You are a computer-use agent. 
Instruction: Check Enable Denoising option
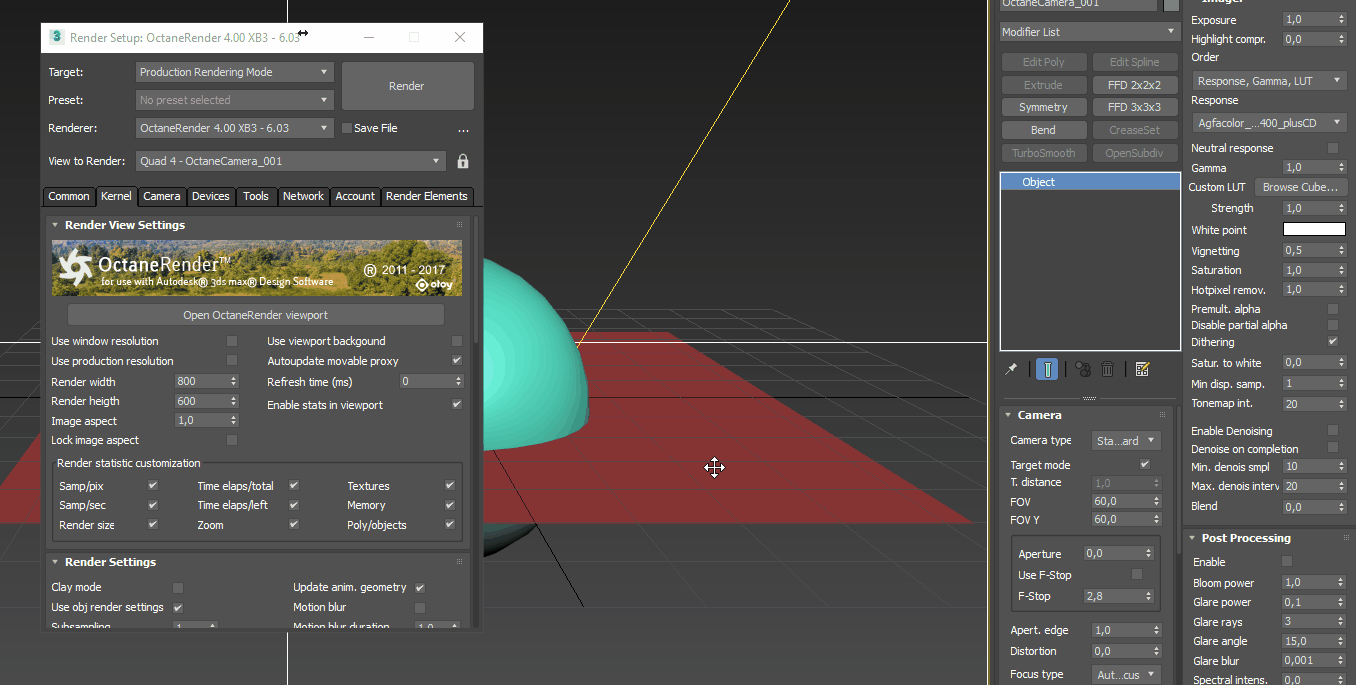(x=1332, y=430)
